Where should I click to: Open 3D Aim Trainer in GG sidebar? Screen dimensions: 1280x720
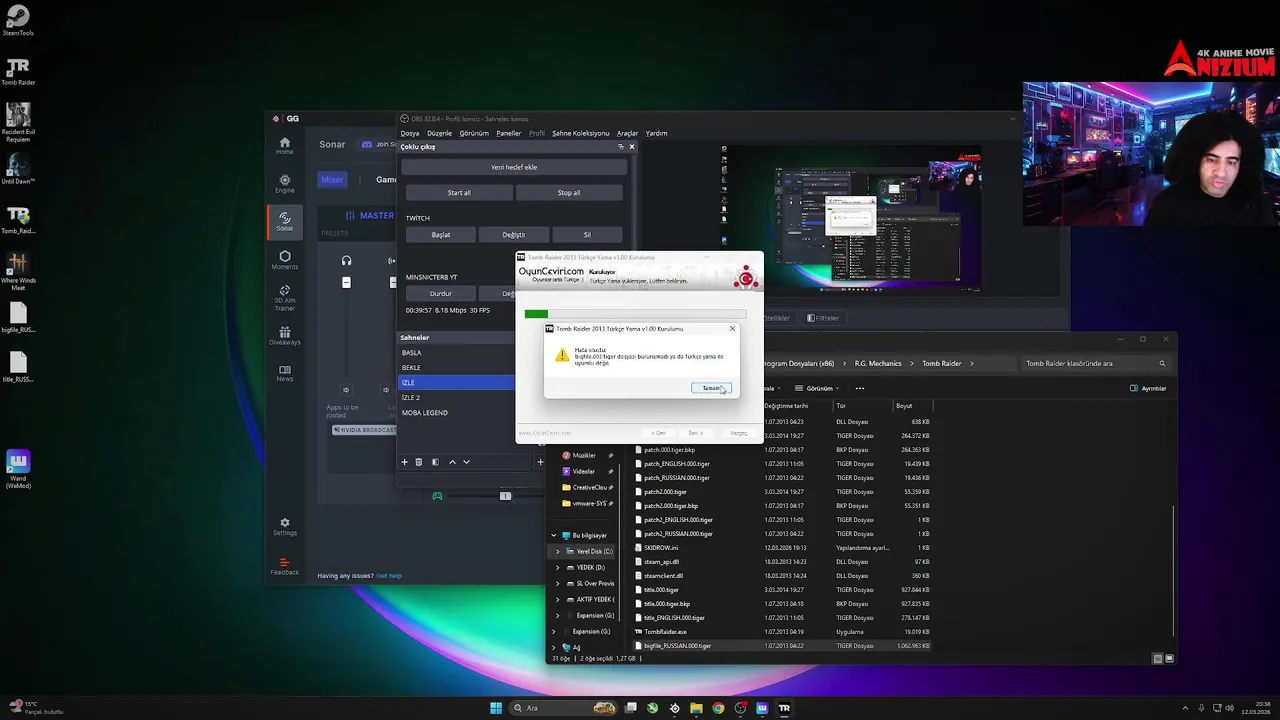(284, 298)
